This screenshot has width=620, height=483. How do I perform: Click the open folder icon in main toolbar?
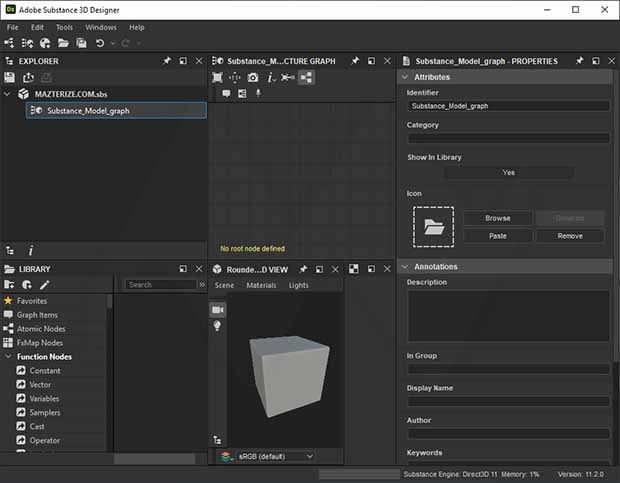pyautogui.click(x=63, y=43)
